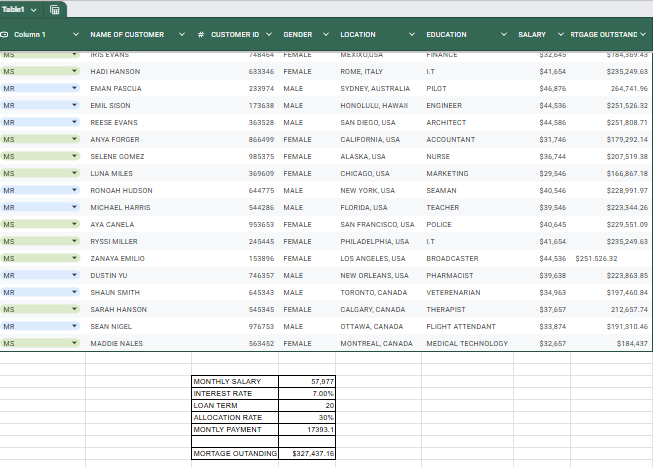Select the Michael Harris name cell

pyautogui.click(x=120, y=207)
